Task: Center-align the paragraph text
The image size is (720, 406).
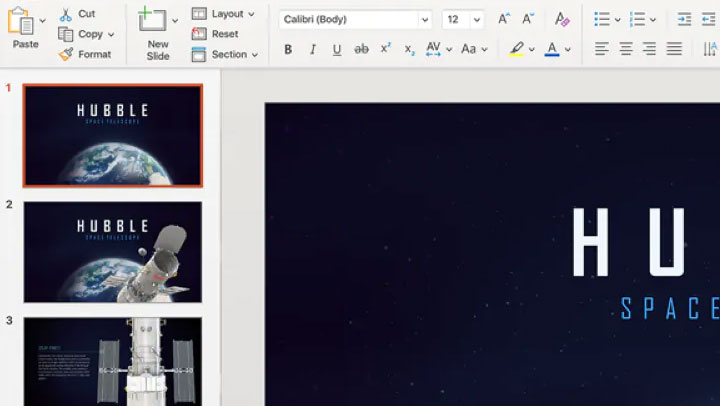Action: (x=626, y=49)
